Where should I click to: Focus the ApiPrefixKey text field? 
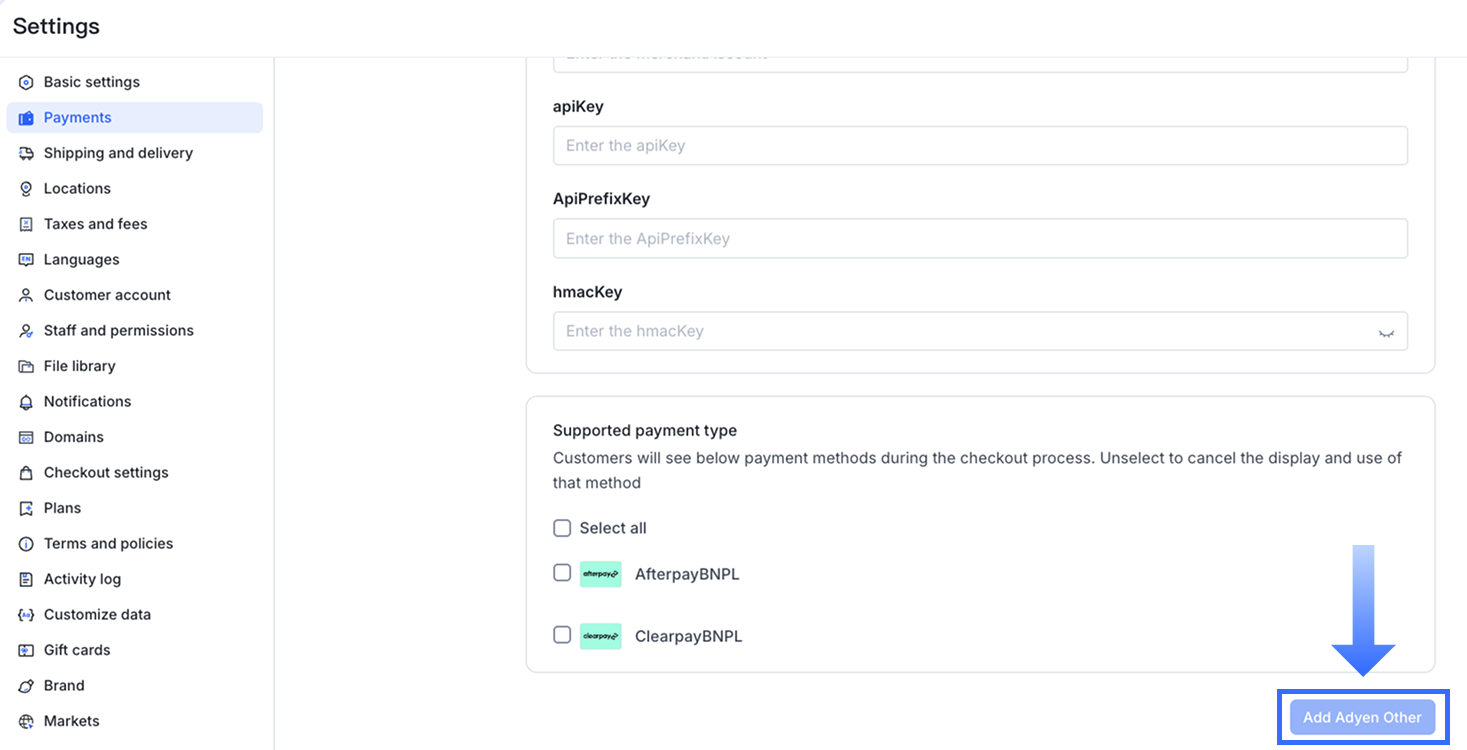[x=980, y=239]
